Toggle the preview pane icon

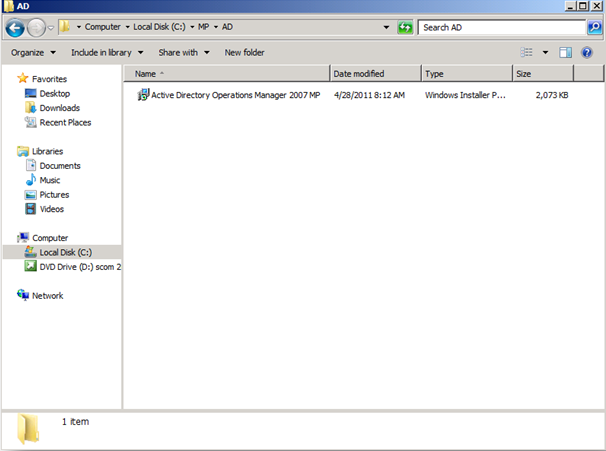pyautogui.click(x=565, y=53)
